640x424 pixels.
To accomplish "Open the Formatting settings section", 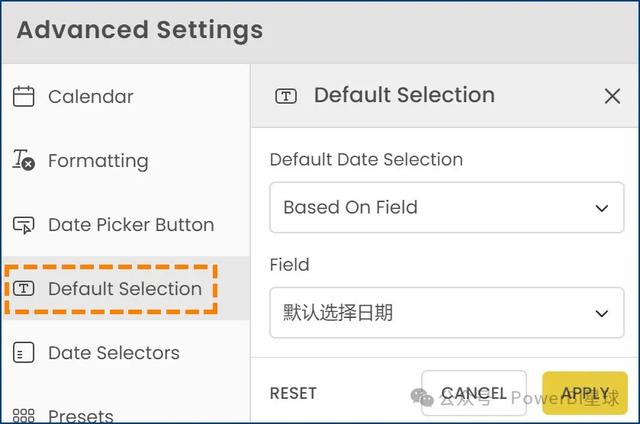I will click(126, 160).
